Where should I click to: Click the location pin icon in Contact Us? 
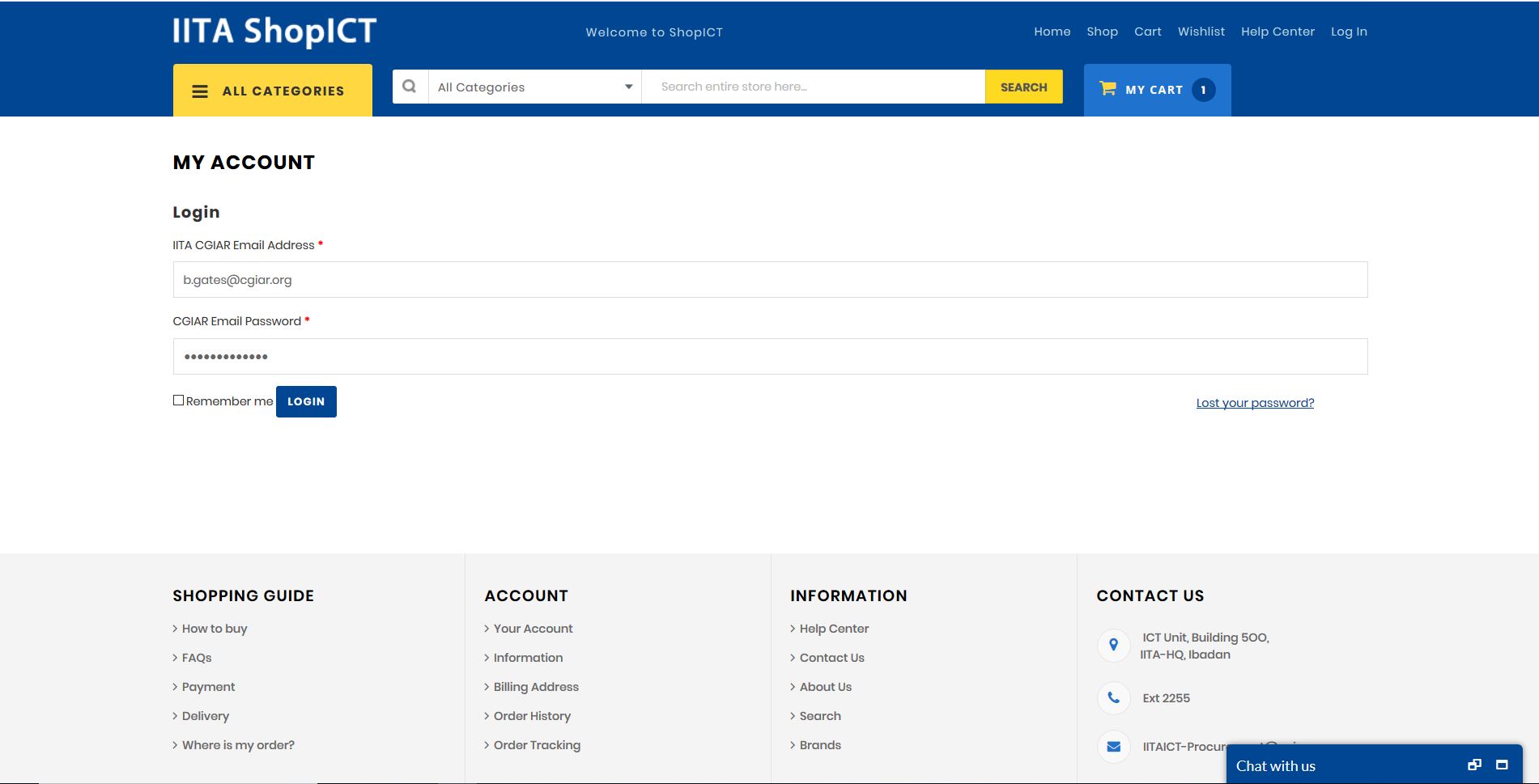pyautogui.click(x=1113, y=645)
